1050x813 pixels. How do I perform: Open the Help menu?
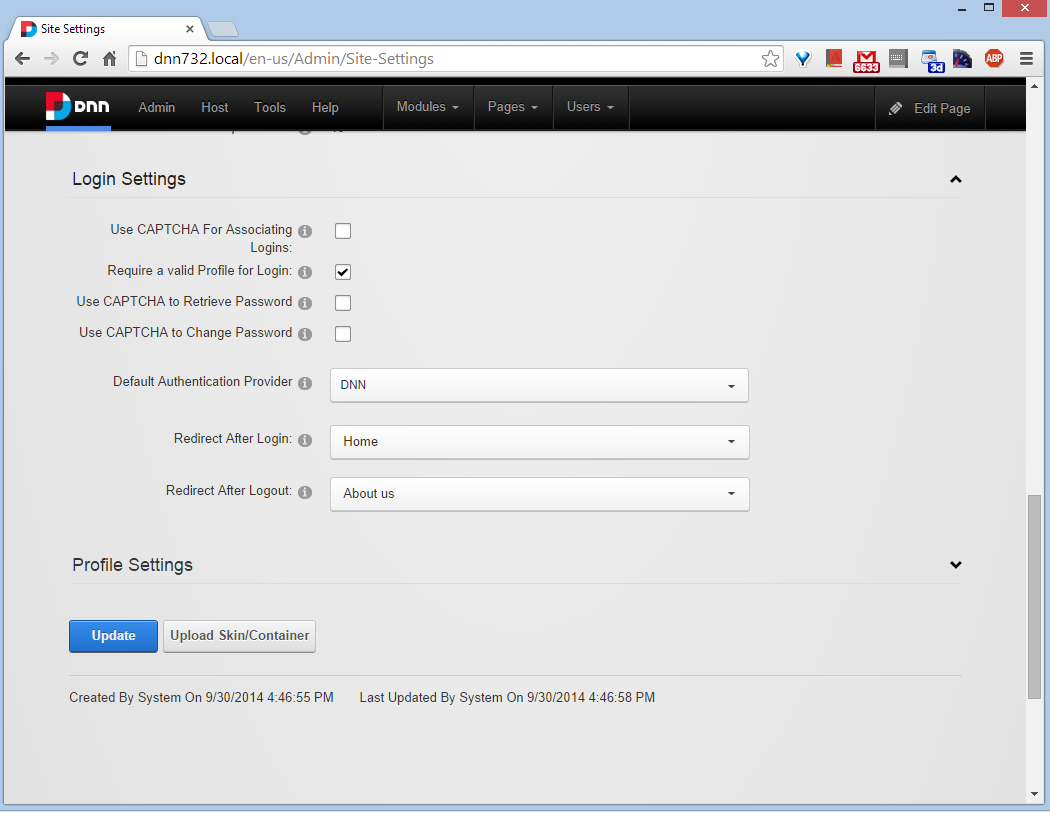tap(325, 108)
